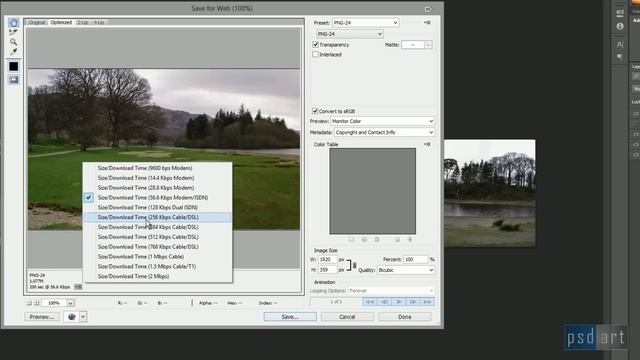Image resolution: width=640 pixels, height=360 pixels.
Task: Switch to the Original tab
Action: 37,22
